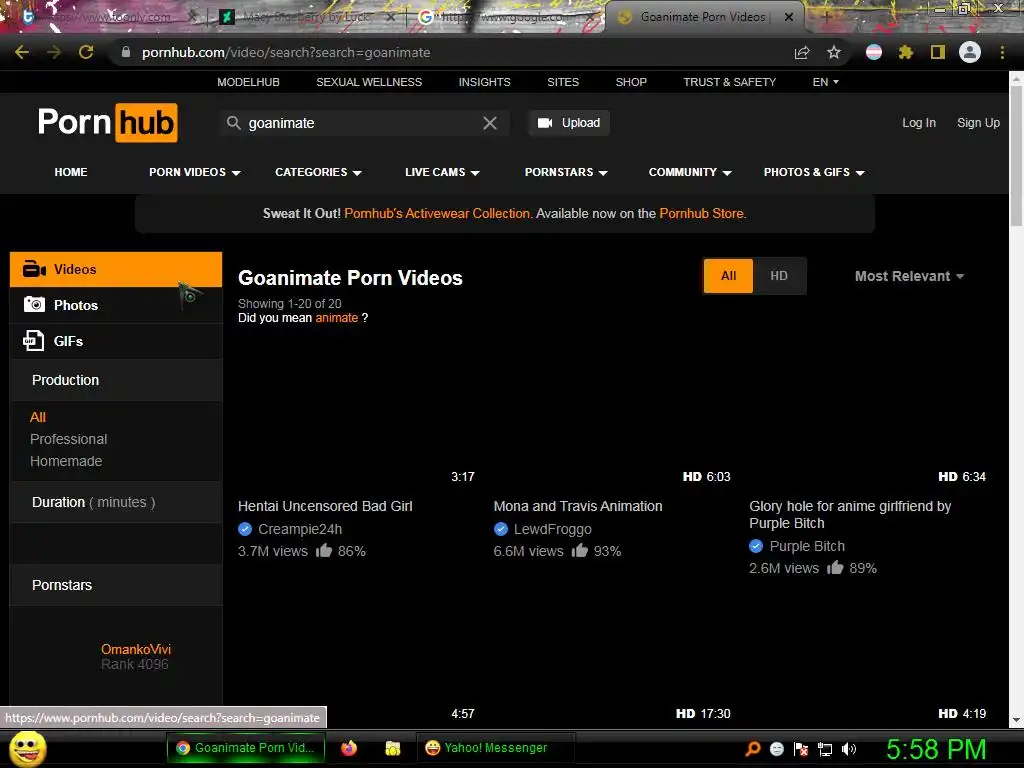
Task: Open the EN language dropdown
Action: (x=825, y=82)
